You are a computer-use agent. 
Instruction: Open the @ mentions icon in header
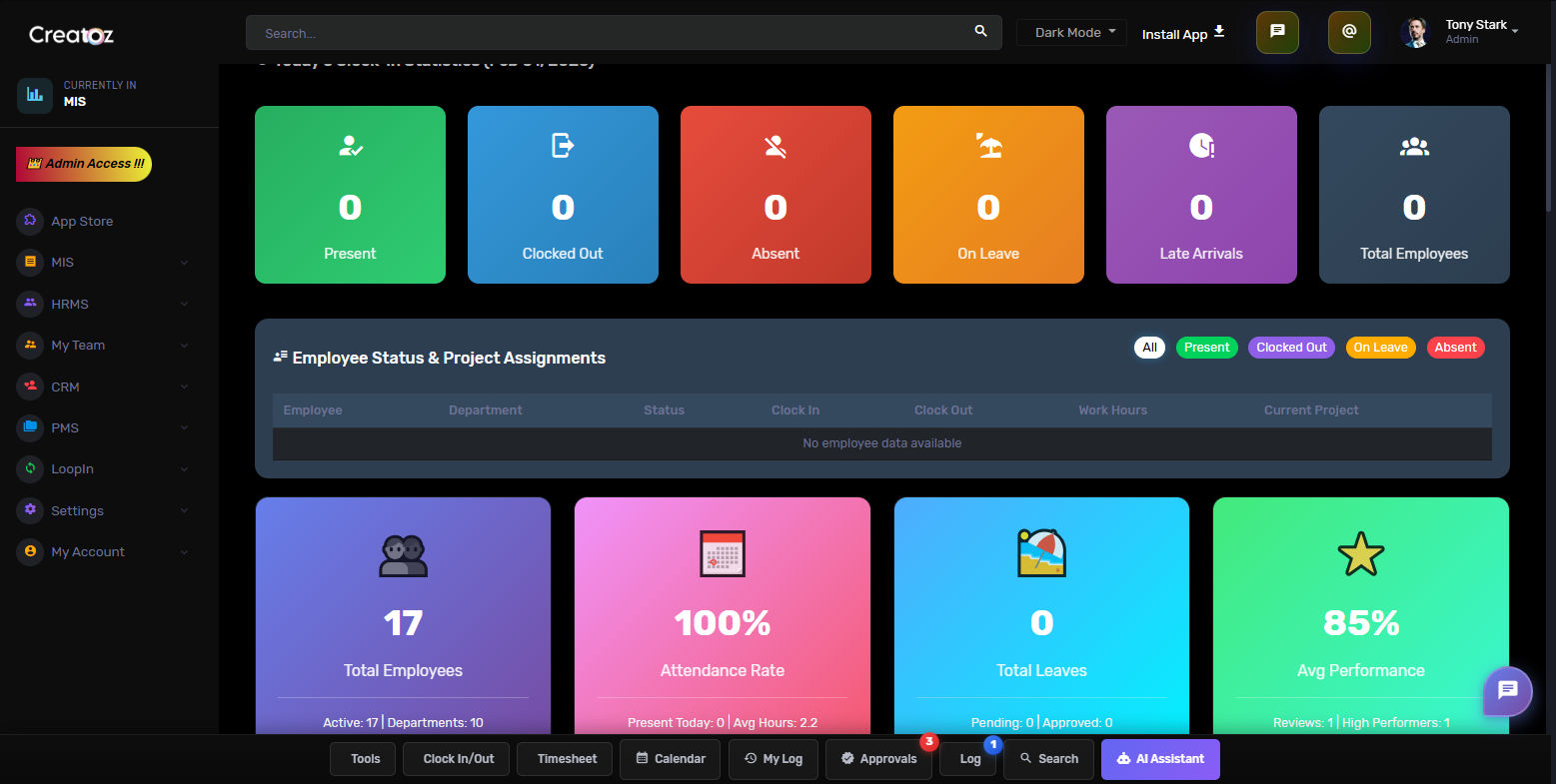(x=1348, y=32)
